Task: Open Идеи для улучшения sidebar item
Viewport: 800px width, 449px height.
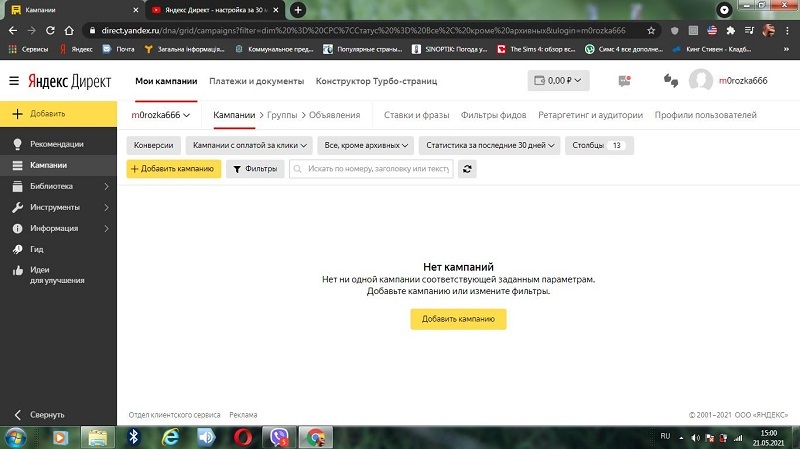Action: pos(57,275)
